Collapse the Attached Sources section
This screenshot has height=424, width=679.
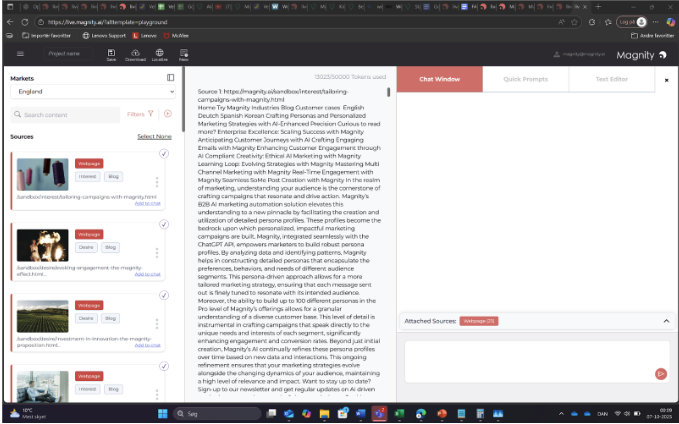[x=666, y=321]
